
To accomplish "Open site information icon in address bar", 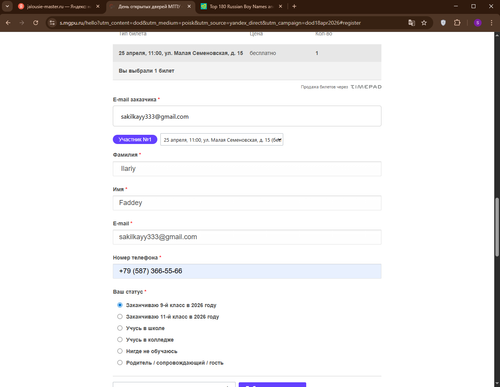I will (x=52, y=23).
